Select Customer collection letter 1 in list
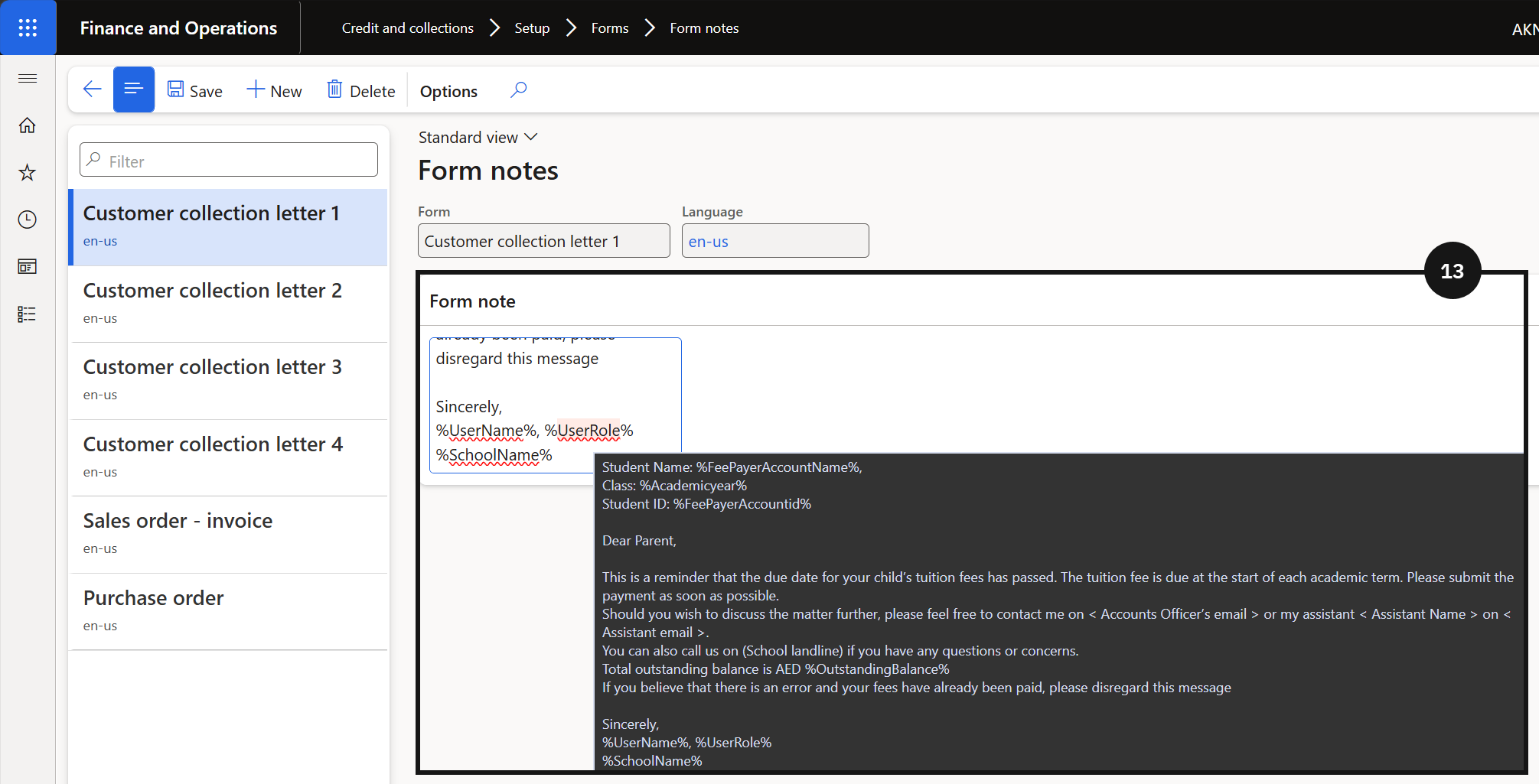The width and height of the screenshot is (1539, 784). click(228, 227)
